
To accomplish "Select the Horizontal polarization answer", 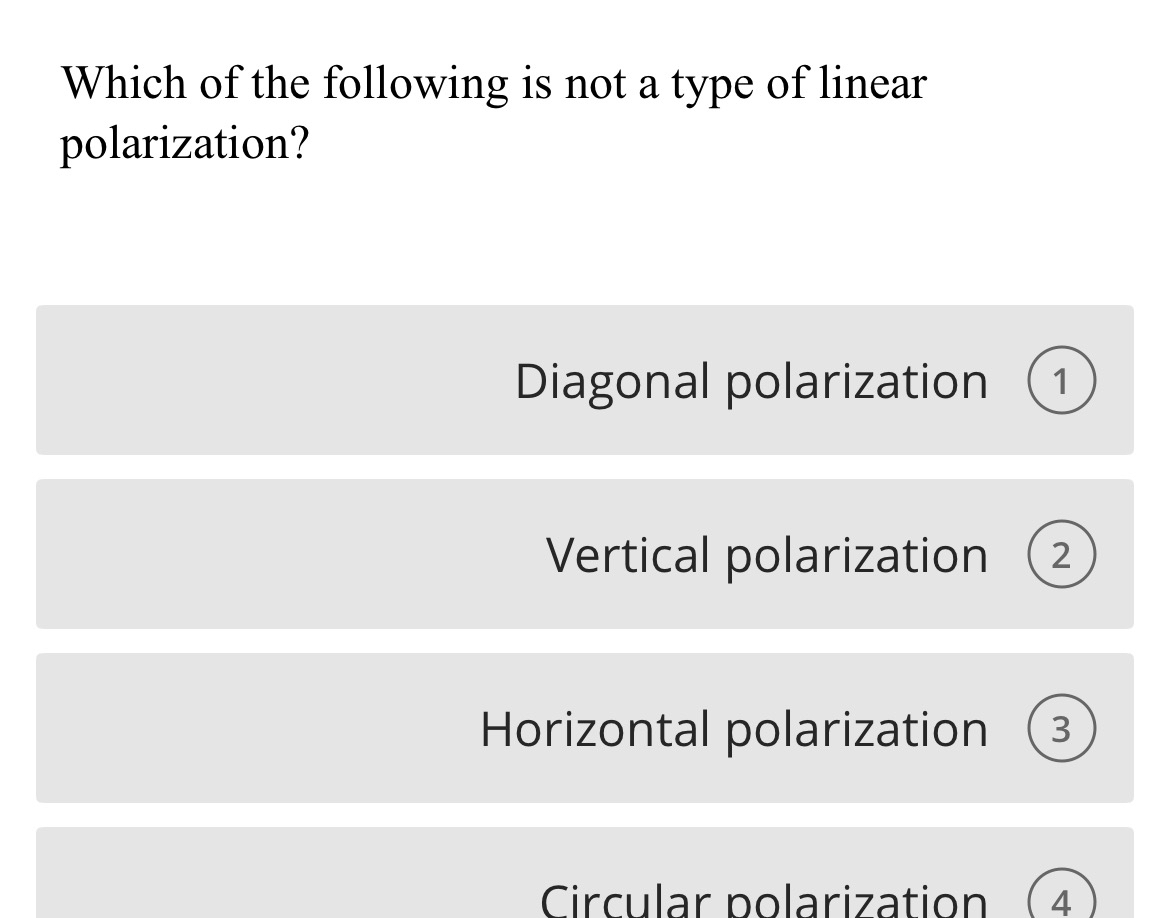I will pos(585,728).
